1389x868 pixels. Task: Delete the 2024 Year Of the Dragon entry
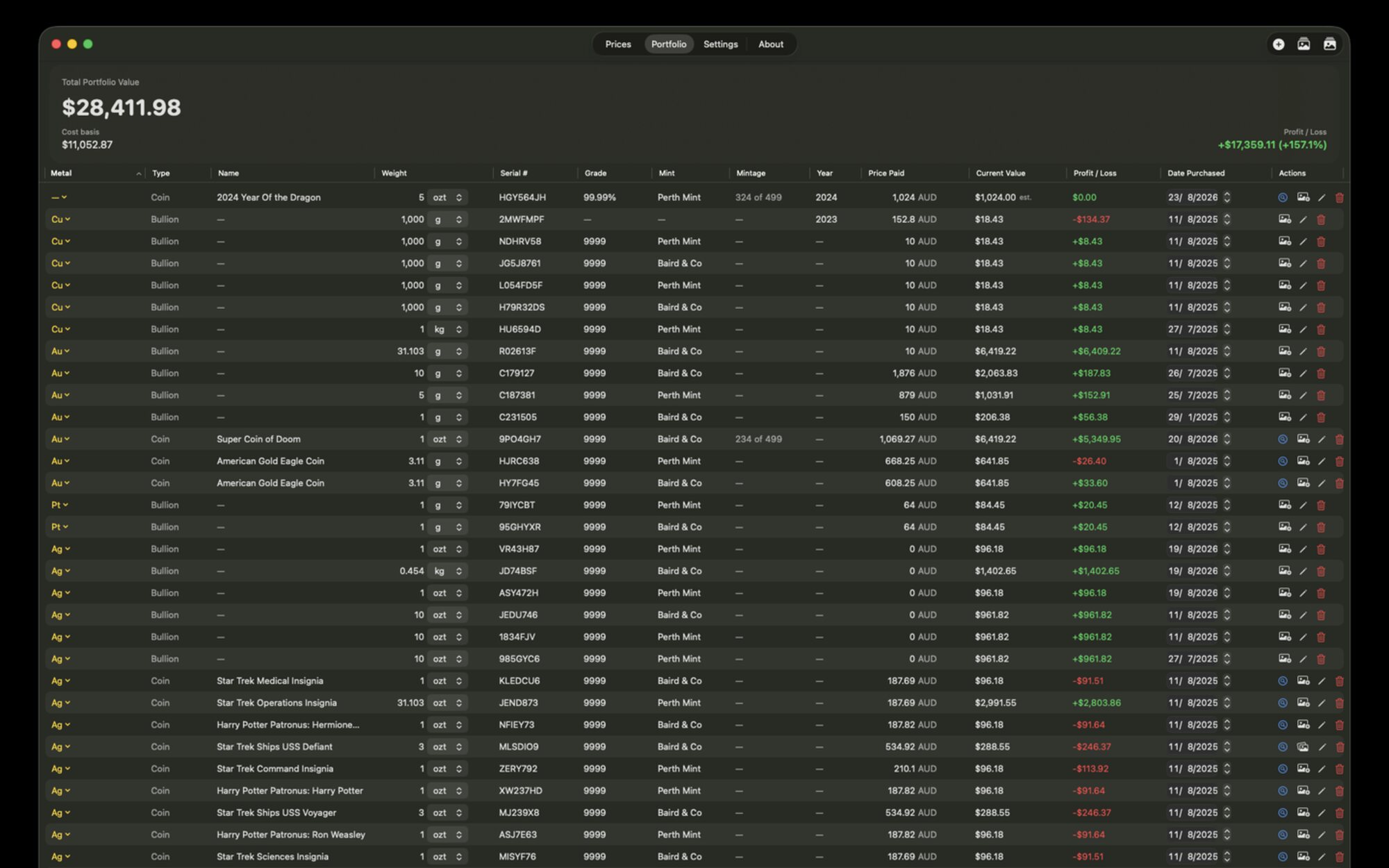coord(1340,198)
